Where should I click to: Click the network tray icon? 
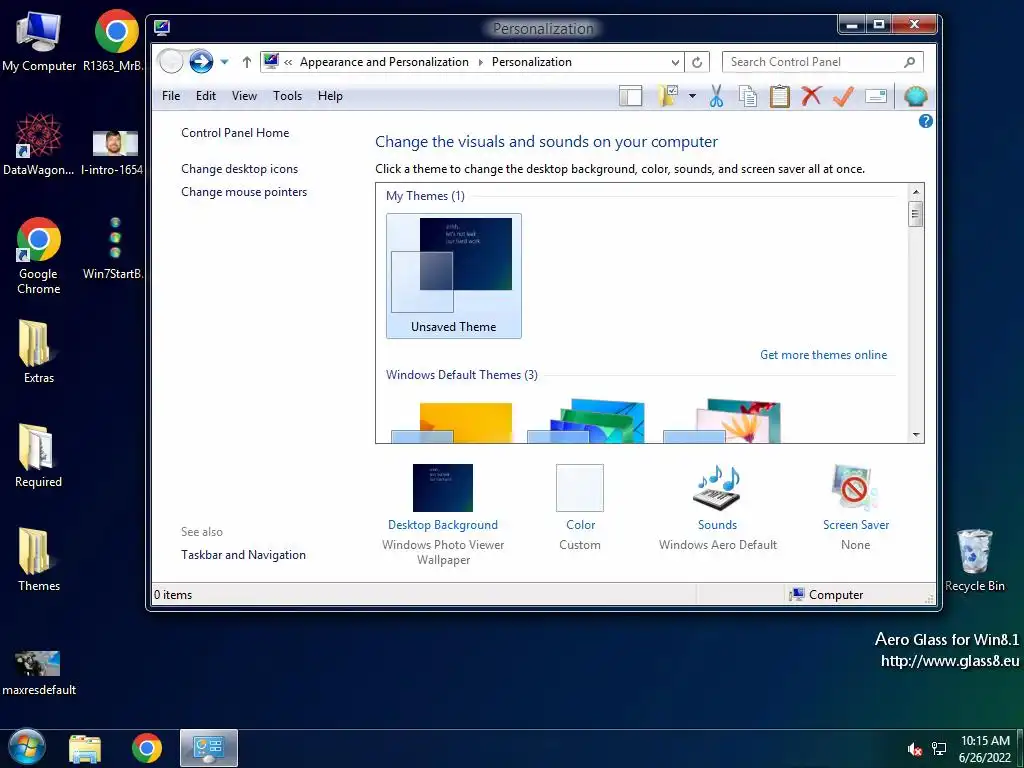tap(939, 749)
